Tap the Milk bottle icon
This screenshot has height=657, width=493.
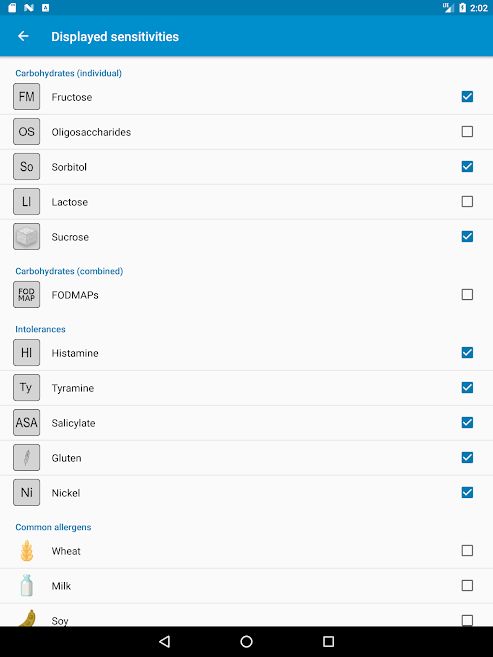tap(26, 585)
